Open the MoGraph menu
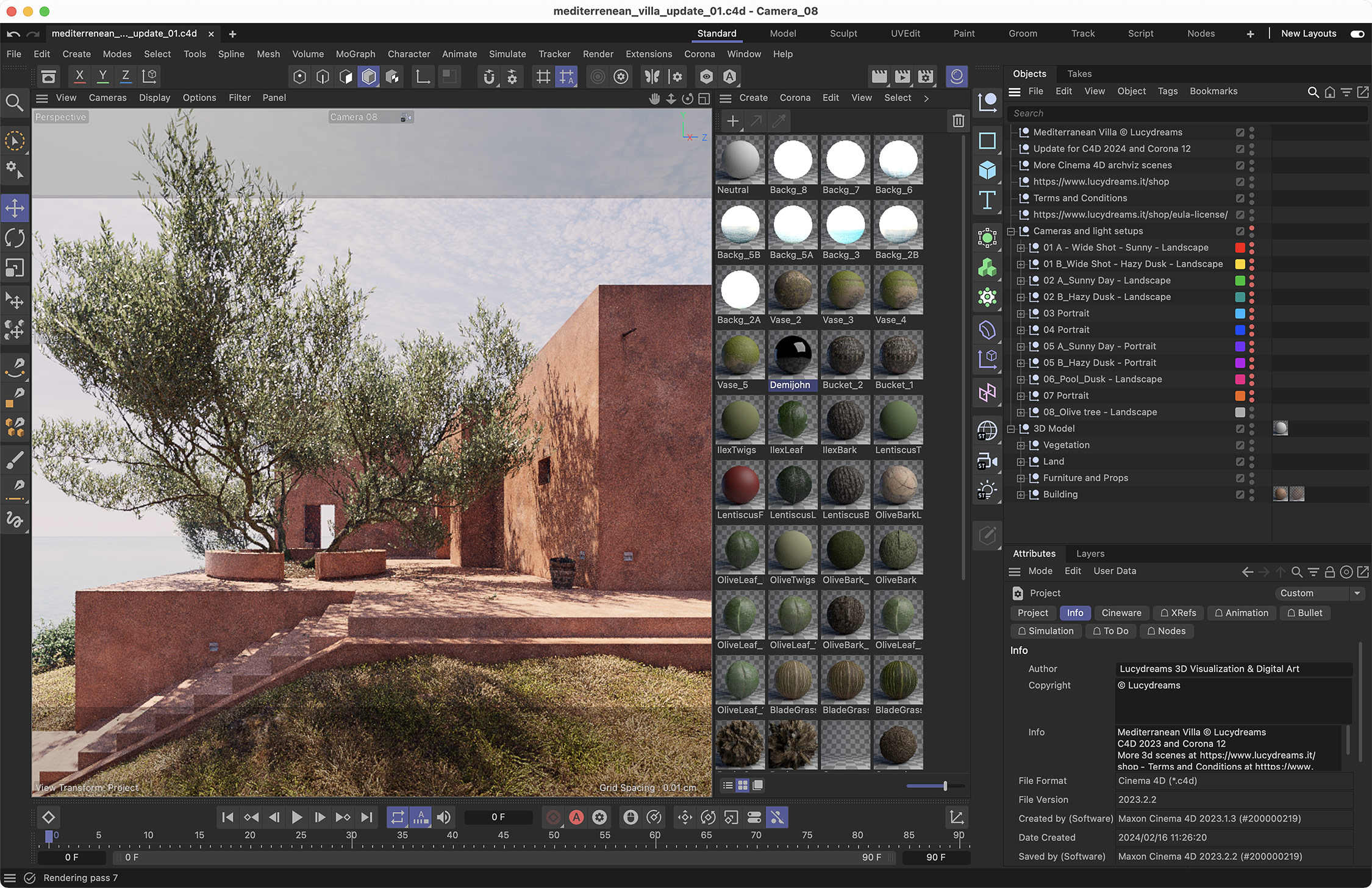The image size is (1372, 888). click(356, 54)
